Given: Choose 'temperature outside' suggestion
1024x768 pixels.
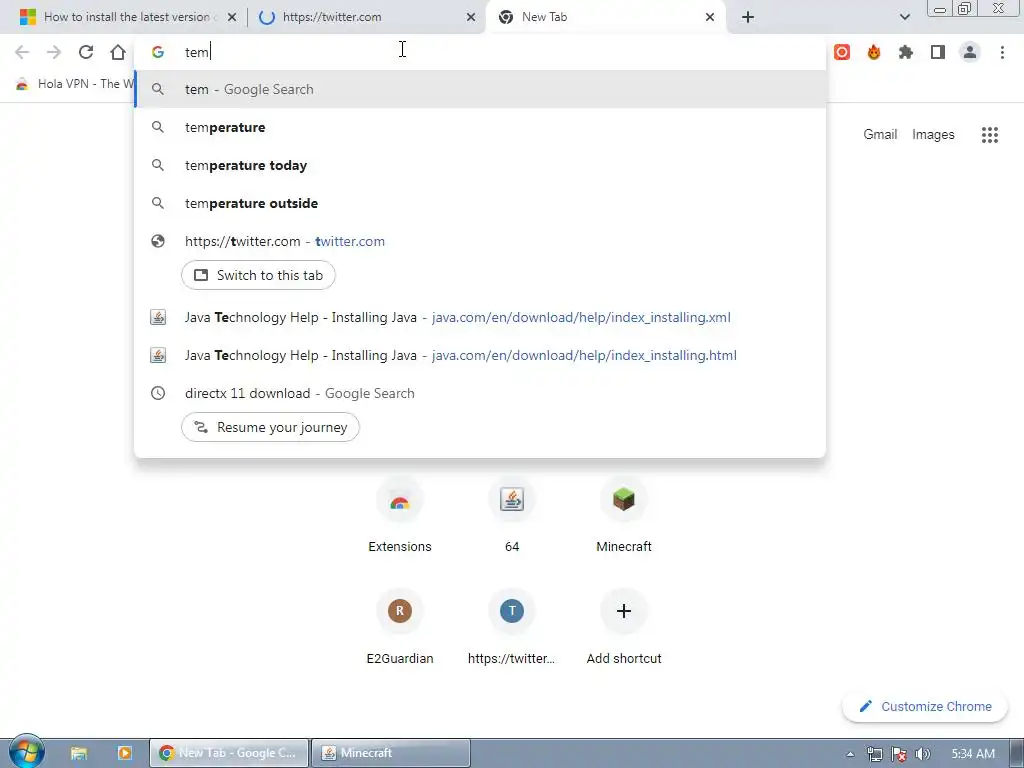Looking at the screenshot, I should click(479, 203).
